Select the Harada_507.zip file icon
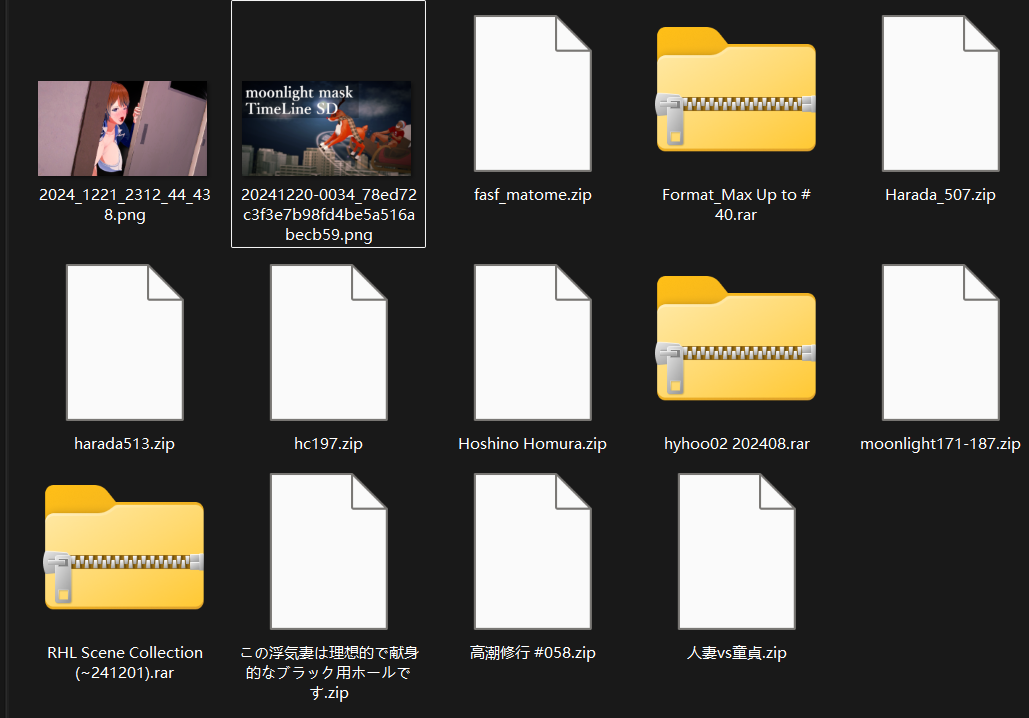Screen dimensions: 1029x718 point(940,93)
